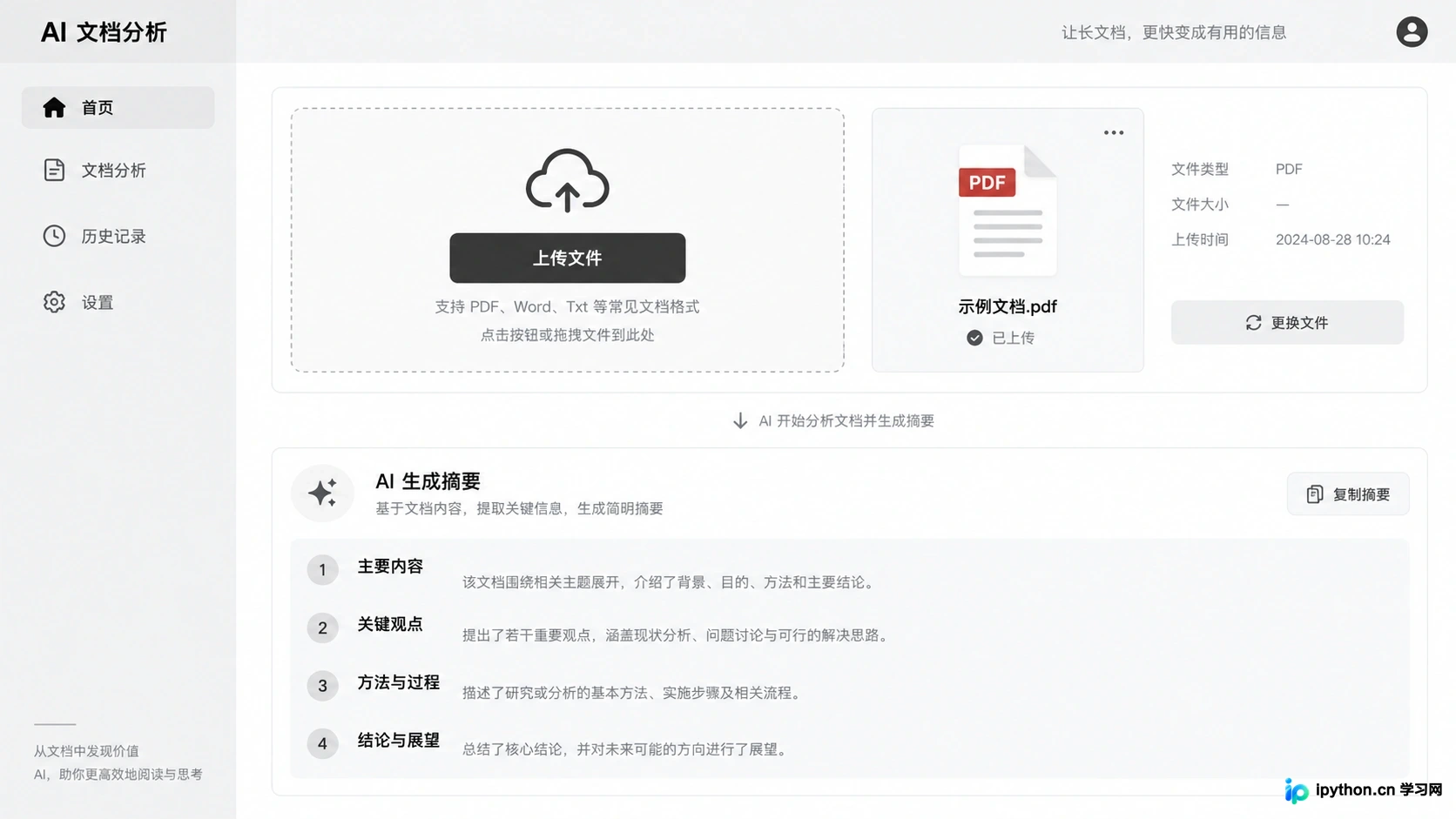Image resolution: width=1456 pixels, height=819 pixels.
Task: Click the 关键观点 heading
Action: tap(390, 624)
